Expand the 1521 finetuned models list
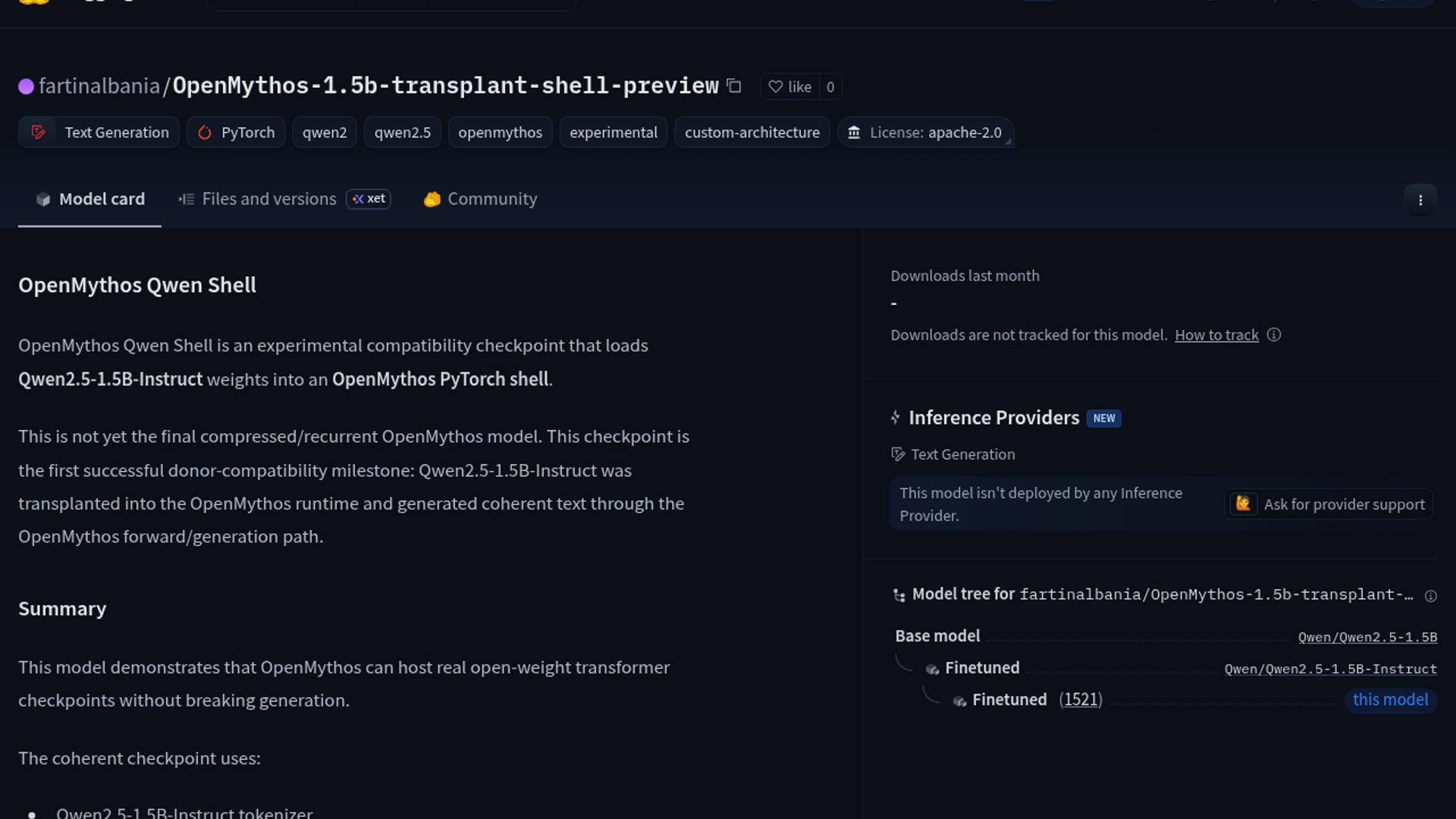The height and width of the screenshot is (819, 1456). [1080, 699]
